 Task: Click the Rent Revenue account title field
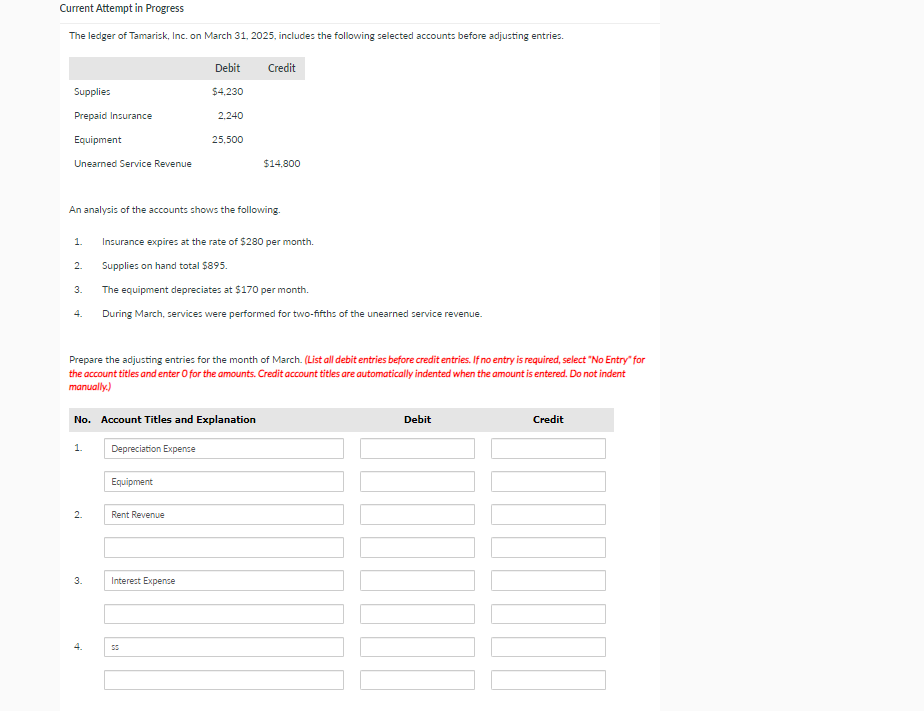[x=223, y=514]
